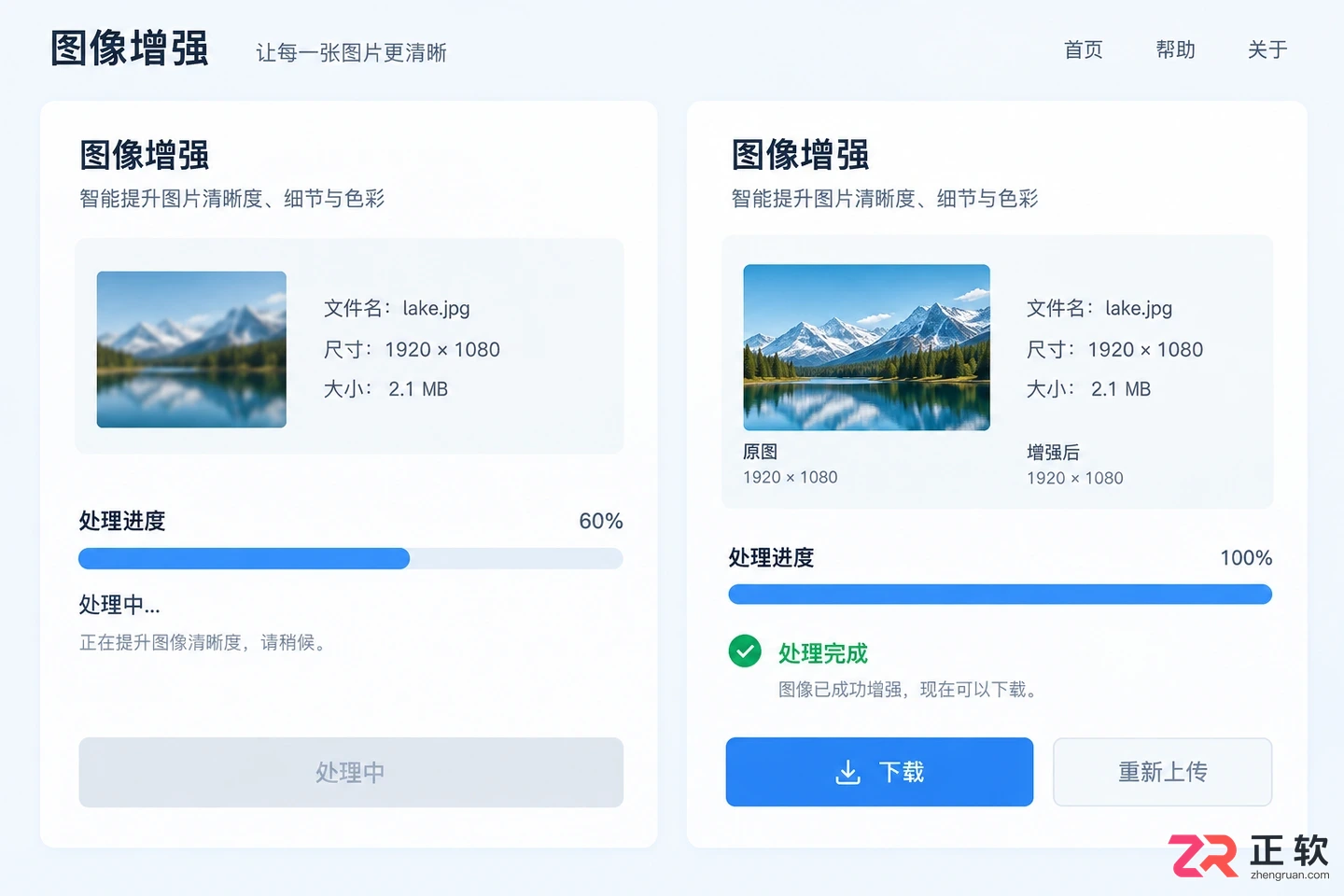This screenshot has width=1344, height=896.
Task: Click 尺寸: 1920 × 1080 in left card
Action: click(412, 349)
